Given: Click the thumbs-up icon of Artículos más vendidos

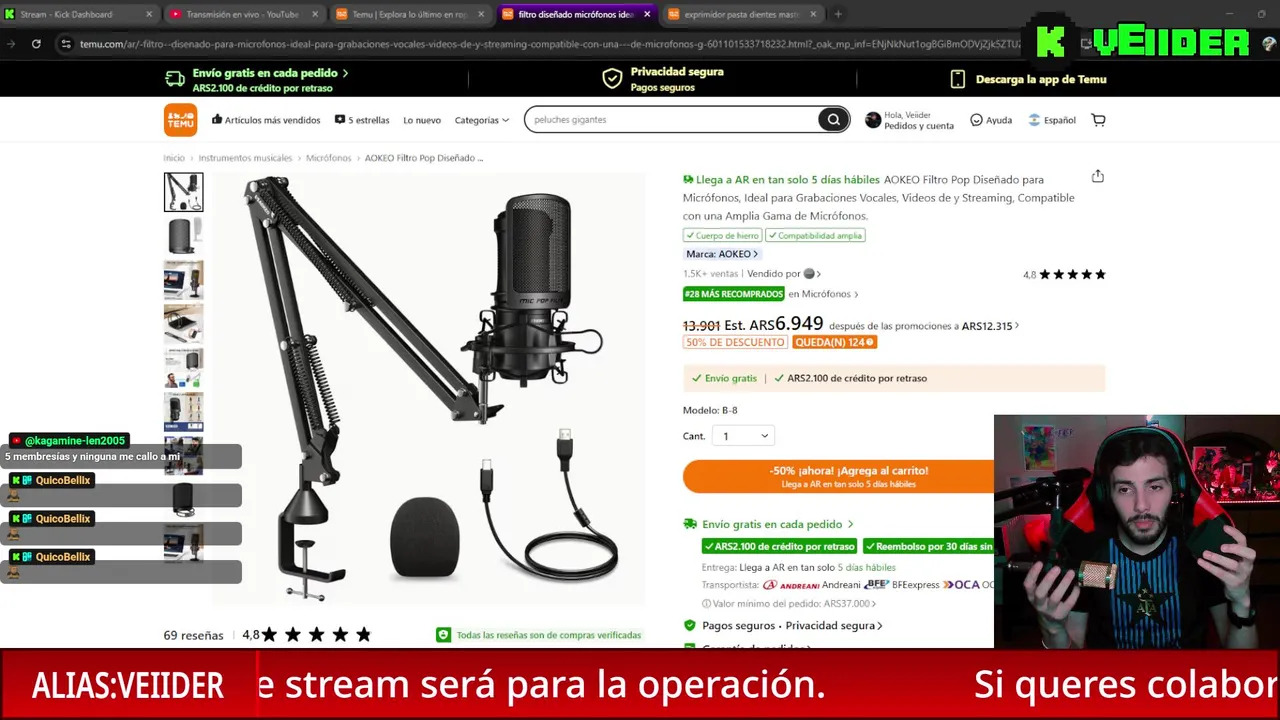Looking at the screenshot, I should (x=217, y=119).
